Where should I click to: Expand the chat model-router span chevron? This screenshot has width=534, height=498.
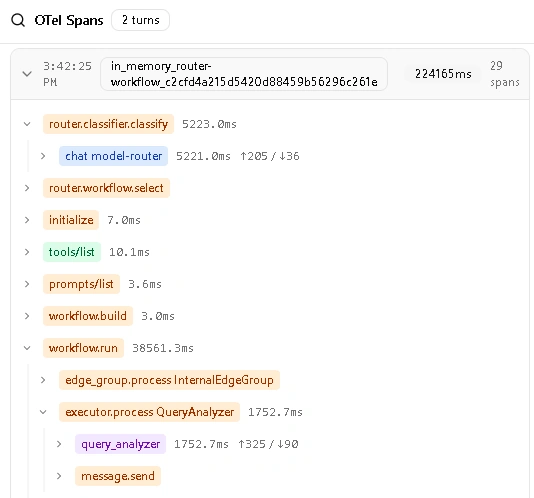click(43, 156)
